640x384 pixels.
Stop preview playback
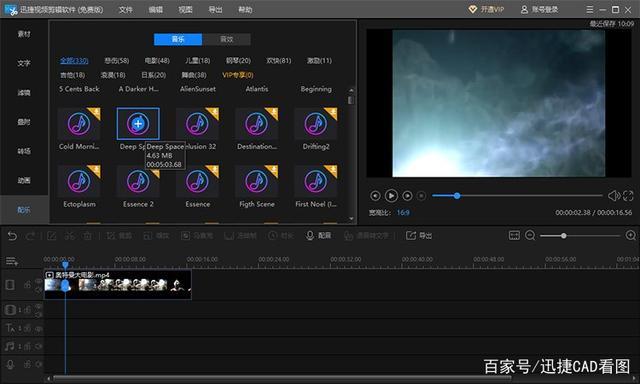(x=422, y=196)
